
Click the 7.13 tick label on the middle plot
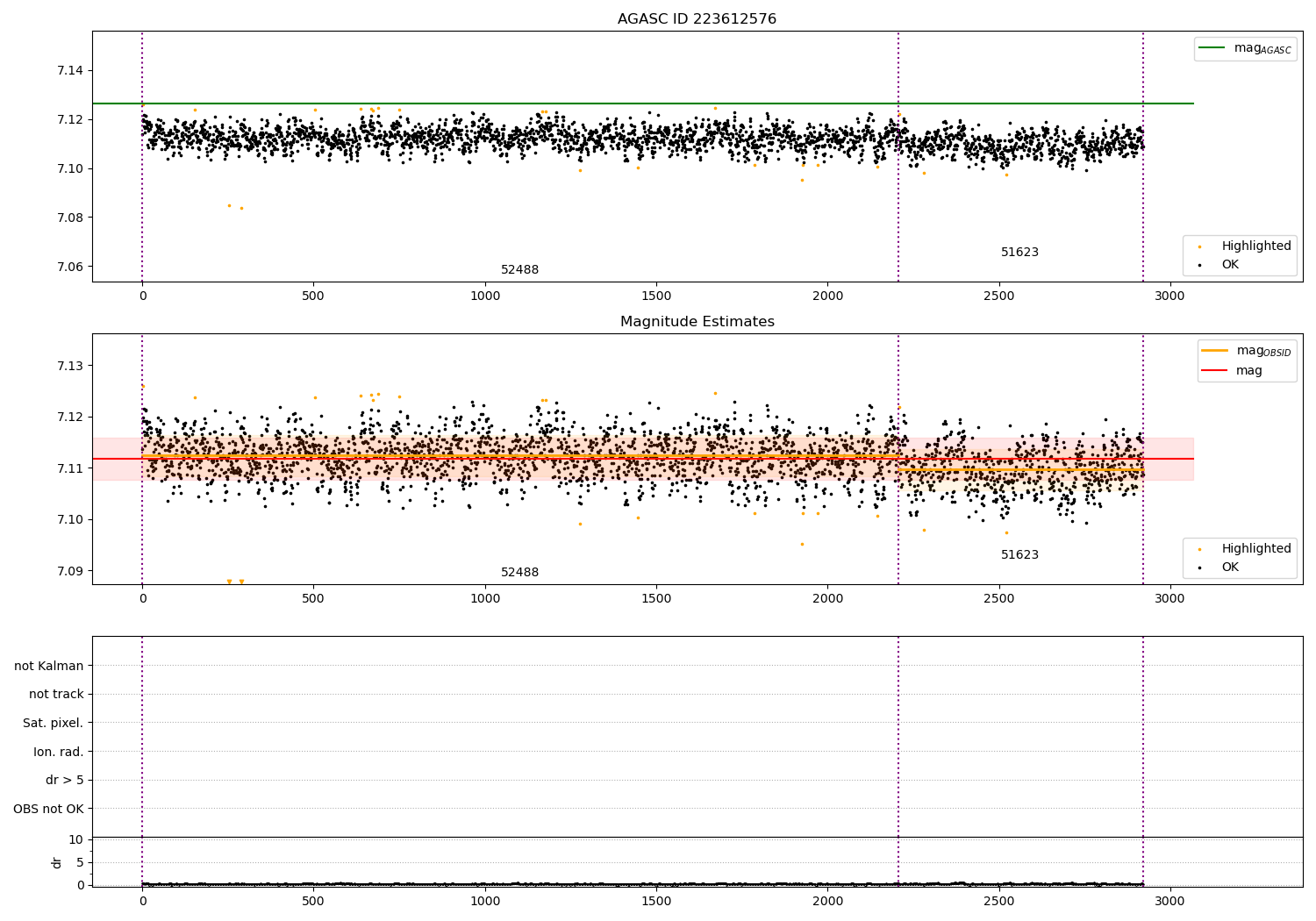(70, 365)
